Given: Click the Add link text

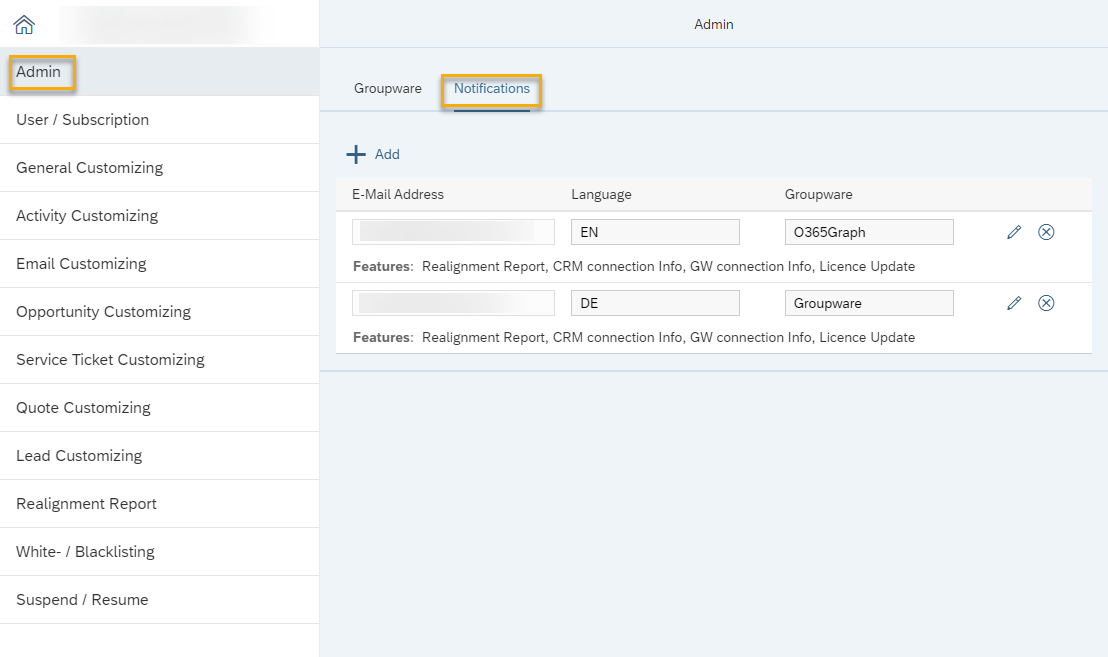Looking at the screenshot, I should coord(387,154).
